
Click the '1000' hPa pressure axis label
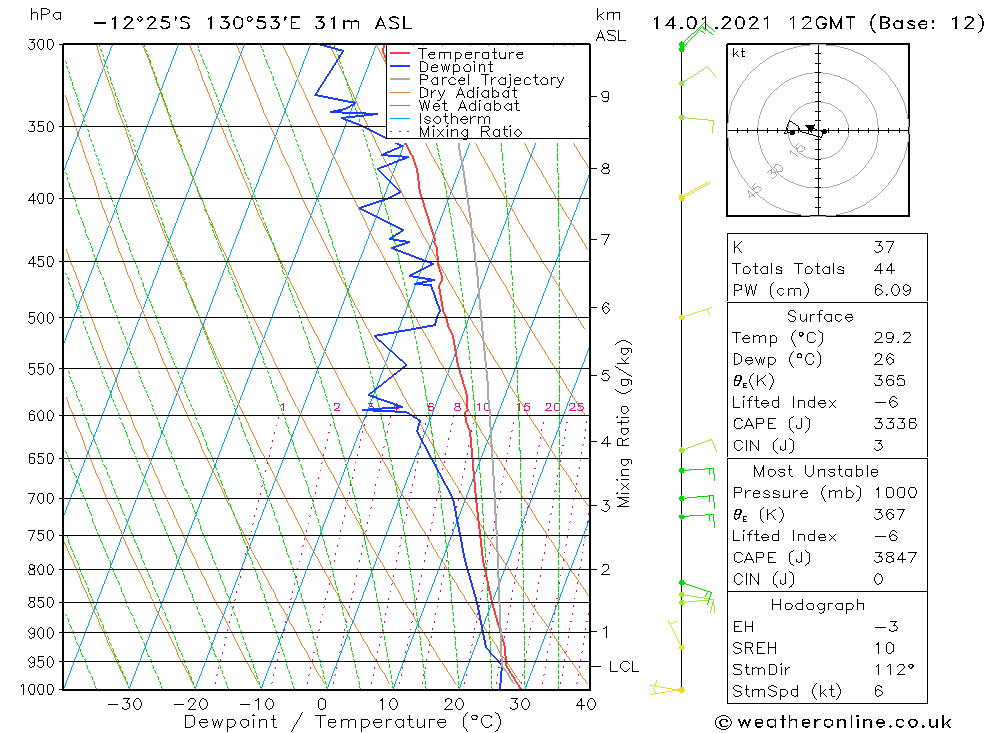[x=37, y=690]
